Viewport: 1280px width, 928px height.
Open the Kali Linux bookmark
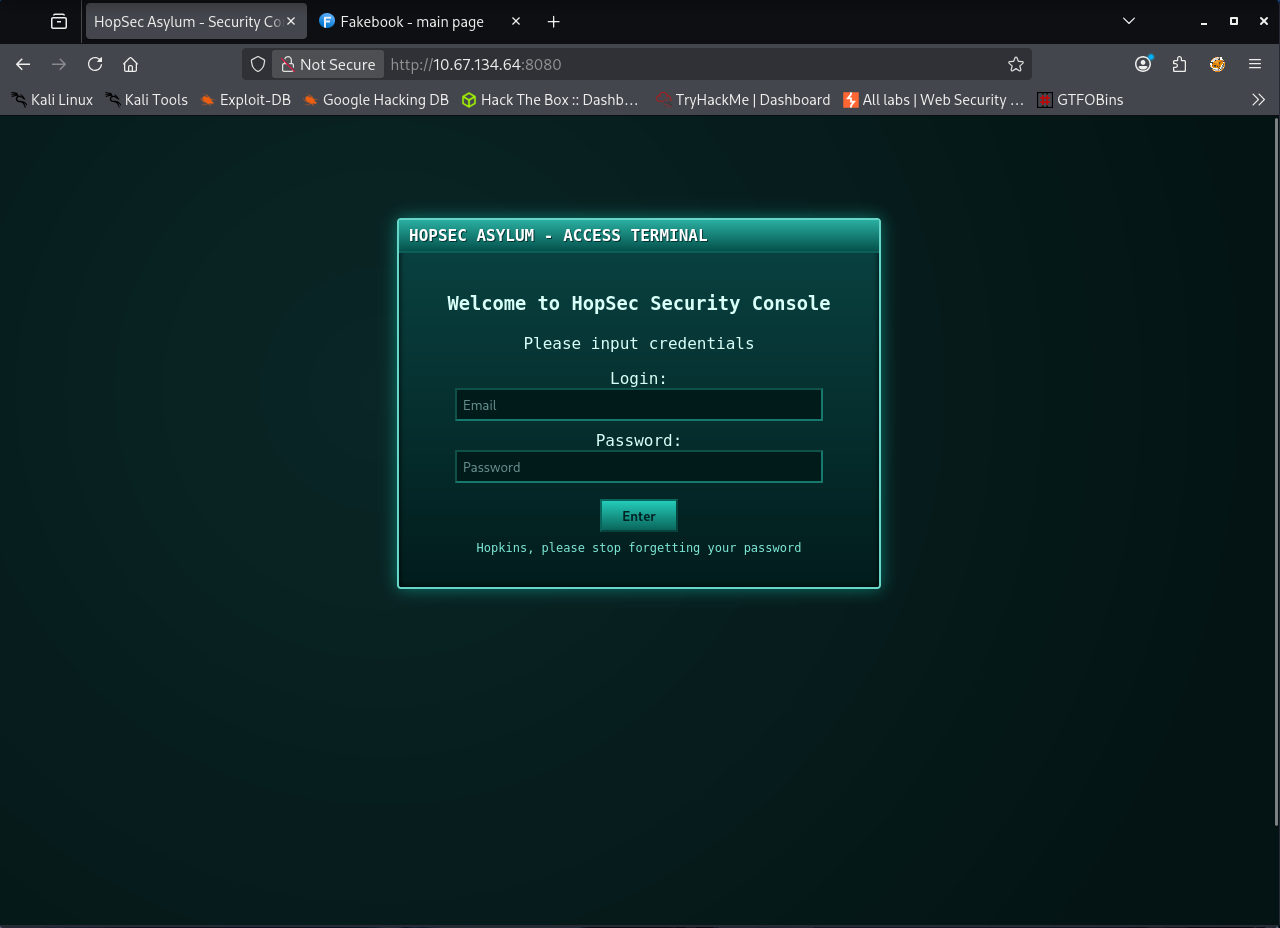click(51, 99)
